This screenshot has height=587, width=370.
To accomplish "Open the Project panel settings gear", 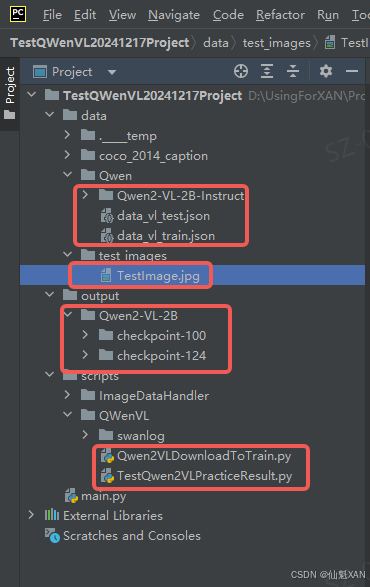I will [326, 71].
